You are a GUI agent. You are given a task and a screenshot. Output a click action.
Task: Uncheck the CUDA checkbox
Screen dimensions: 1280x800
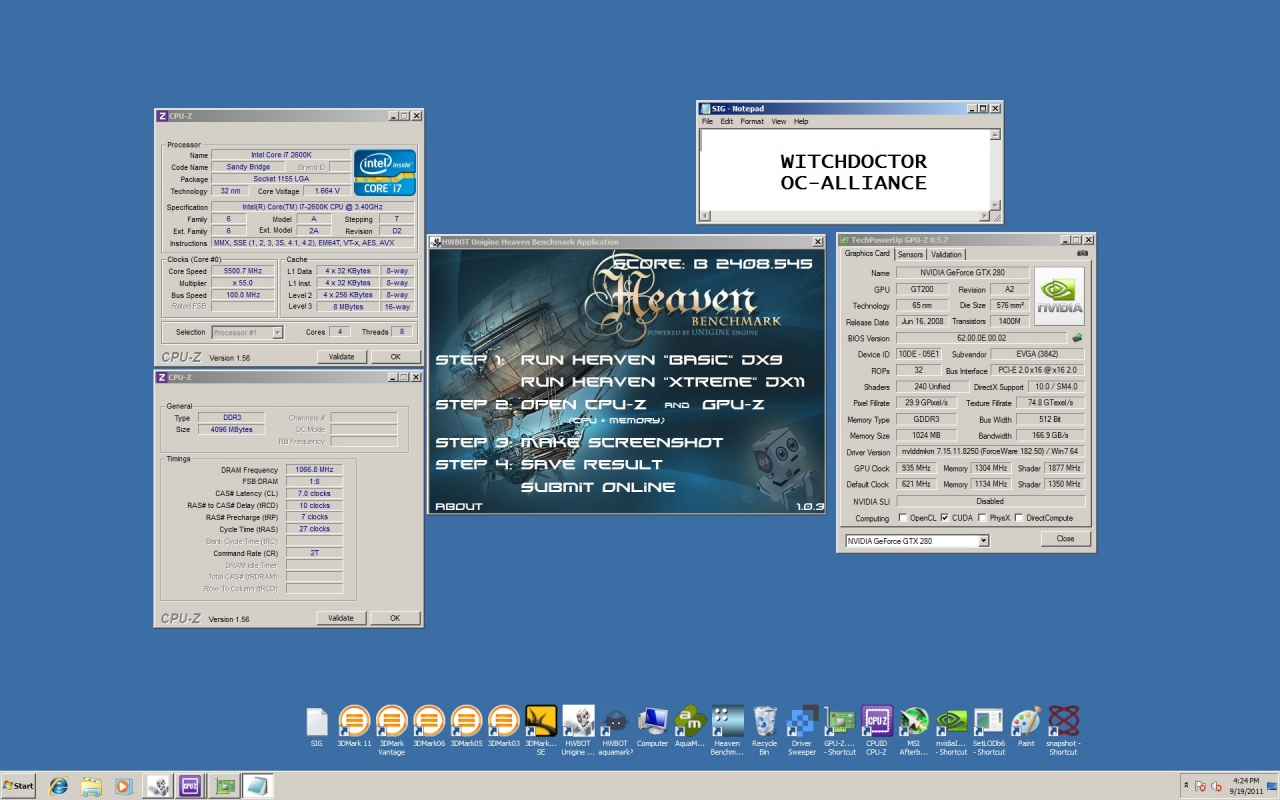click(945, 518)
